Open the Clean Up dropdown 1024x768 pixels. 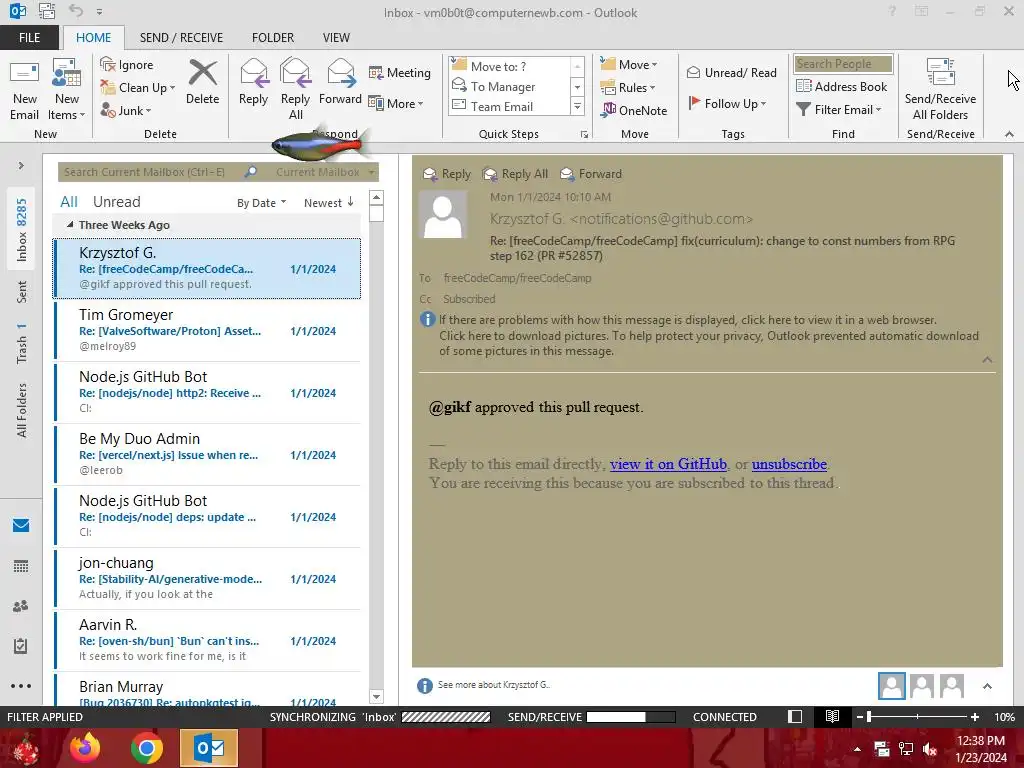click(x=138, y=88)
